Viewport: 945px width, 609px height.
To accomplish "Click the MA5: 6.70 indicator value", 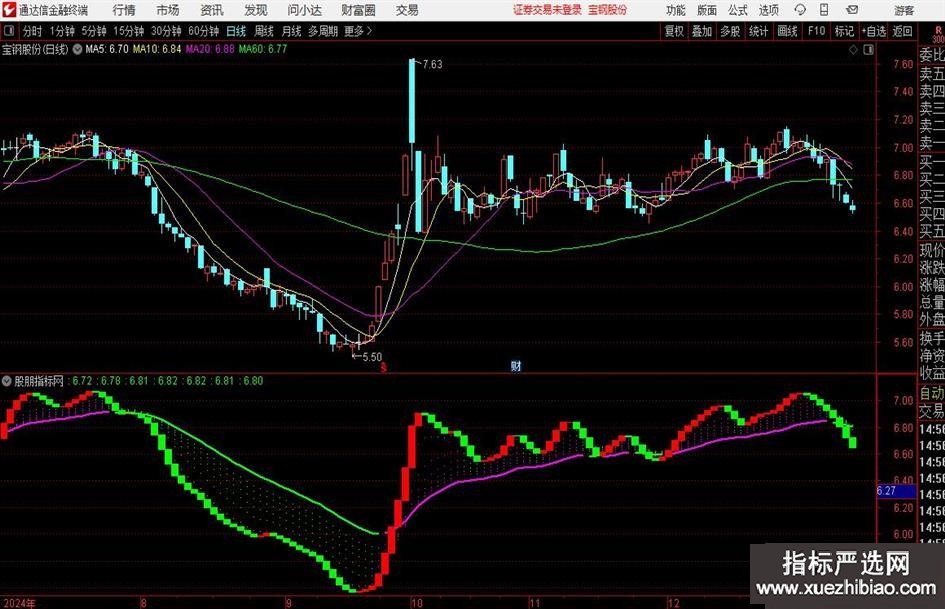I will coord(107,49).
